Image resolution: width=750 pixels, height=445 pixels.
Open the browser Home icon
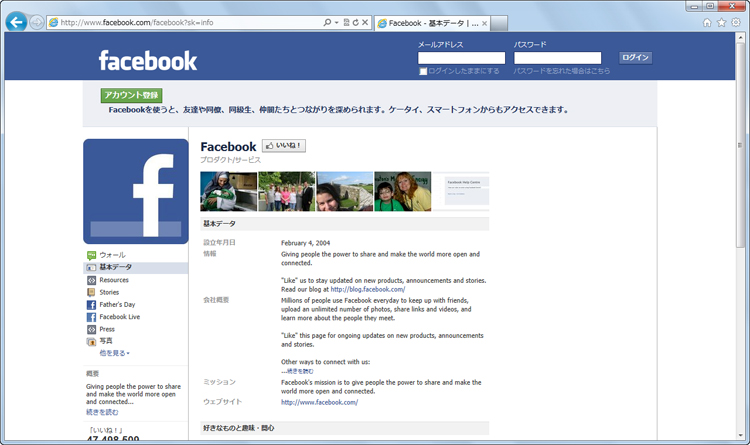point(707,22)
